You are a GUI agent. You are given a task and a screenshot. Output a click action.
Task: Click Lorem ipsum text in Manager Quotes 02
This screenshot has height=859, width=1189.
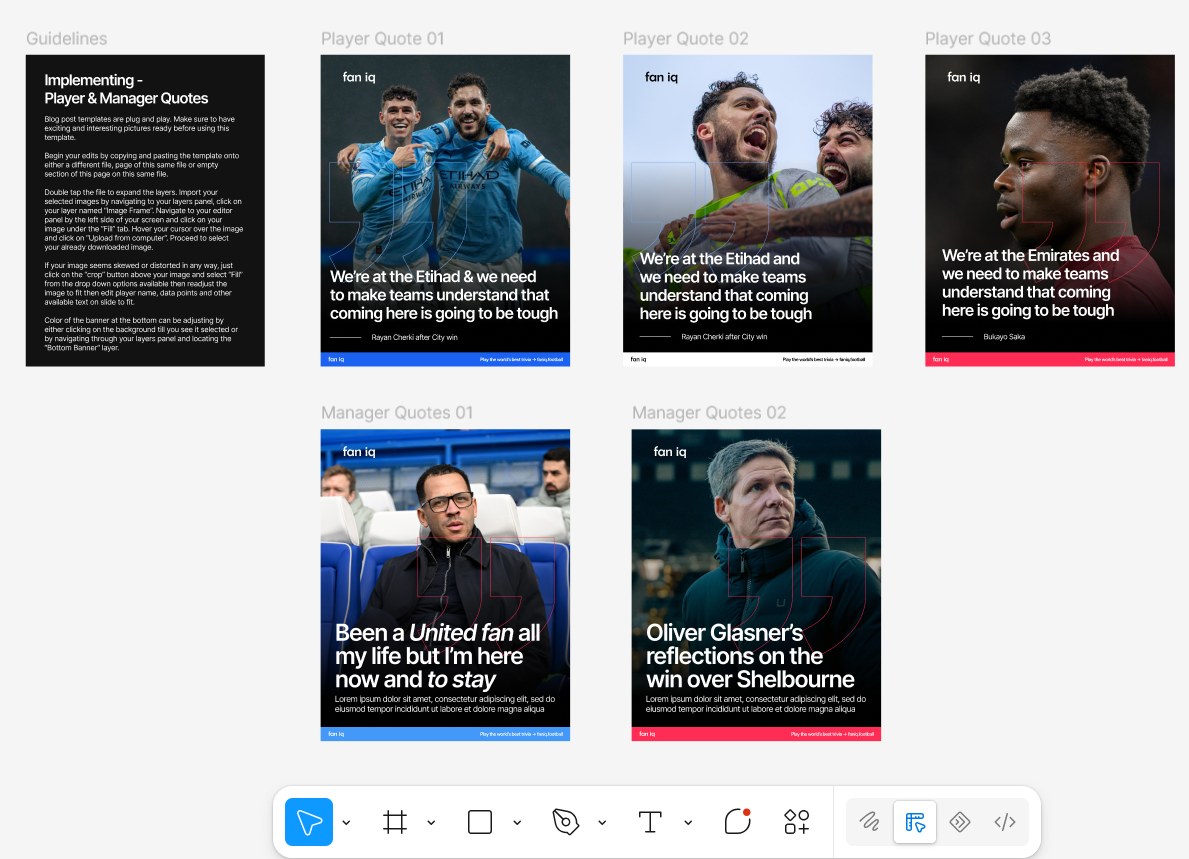coord(756,704)
